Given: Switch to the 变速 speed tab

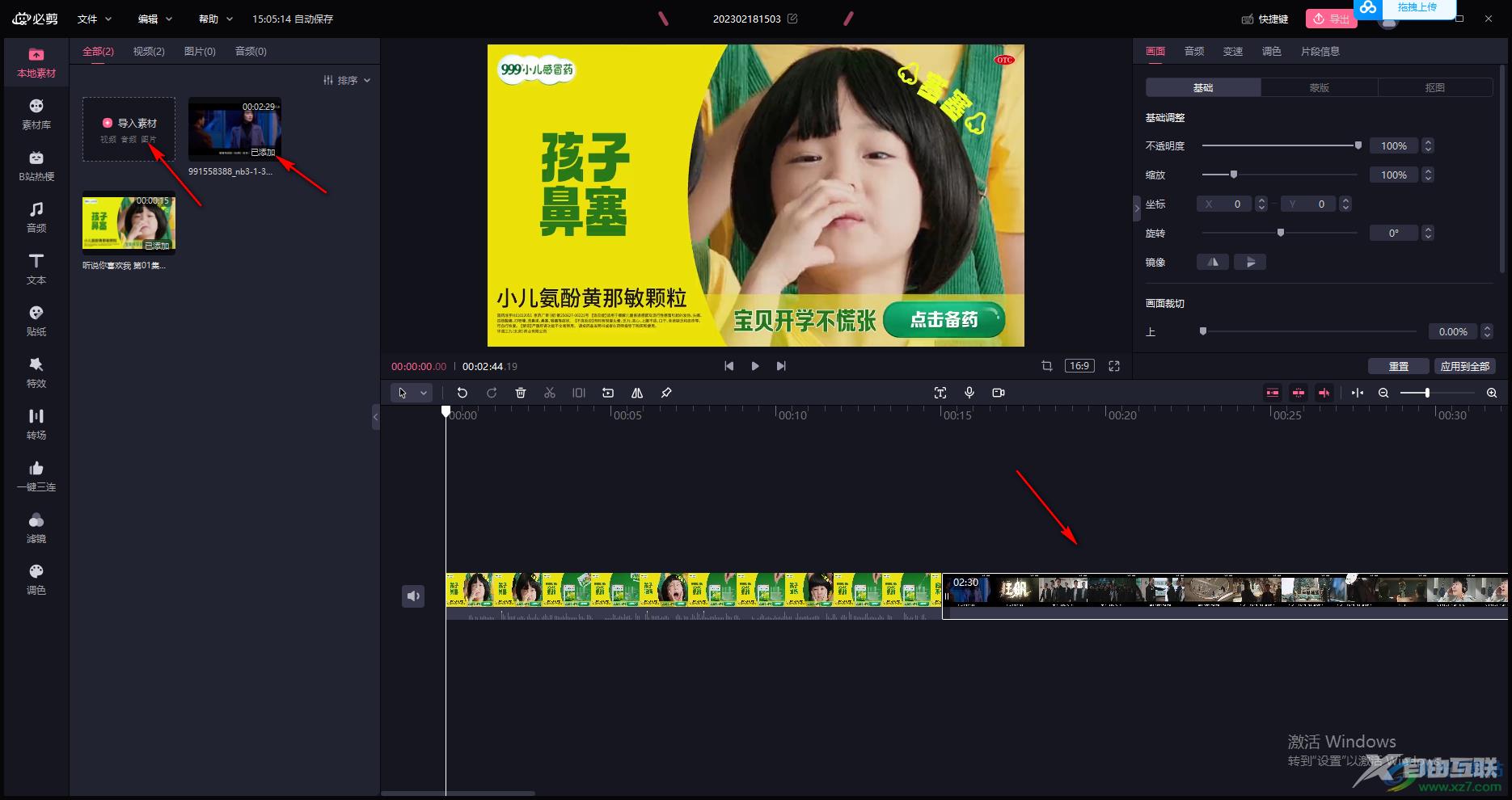Looking at the screenshot, I should (1232, 51).
